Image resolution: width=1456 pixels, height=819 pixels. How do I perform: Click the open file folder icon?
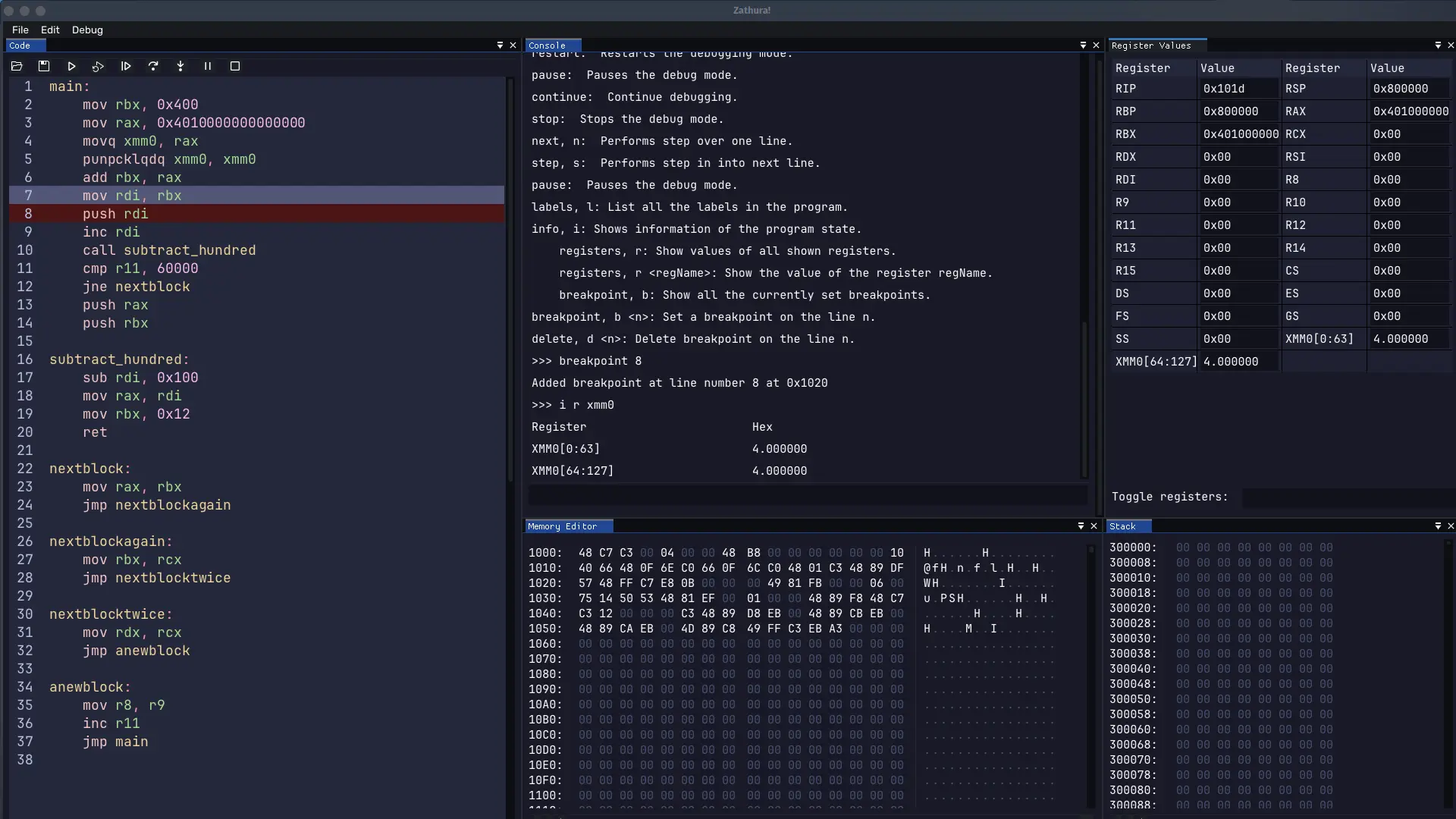pos(17,67)
